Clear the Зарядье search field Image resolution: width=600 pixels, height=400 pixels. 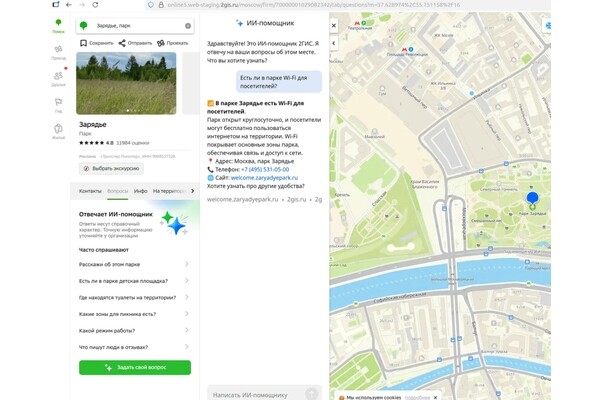(x=188, y=26)
